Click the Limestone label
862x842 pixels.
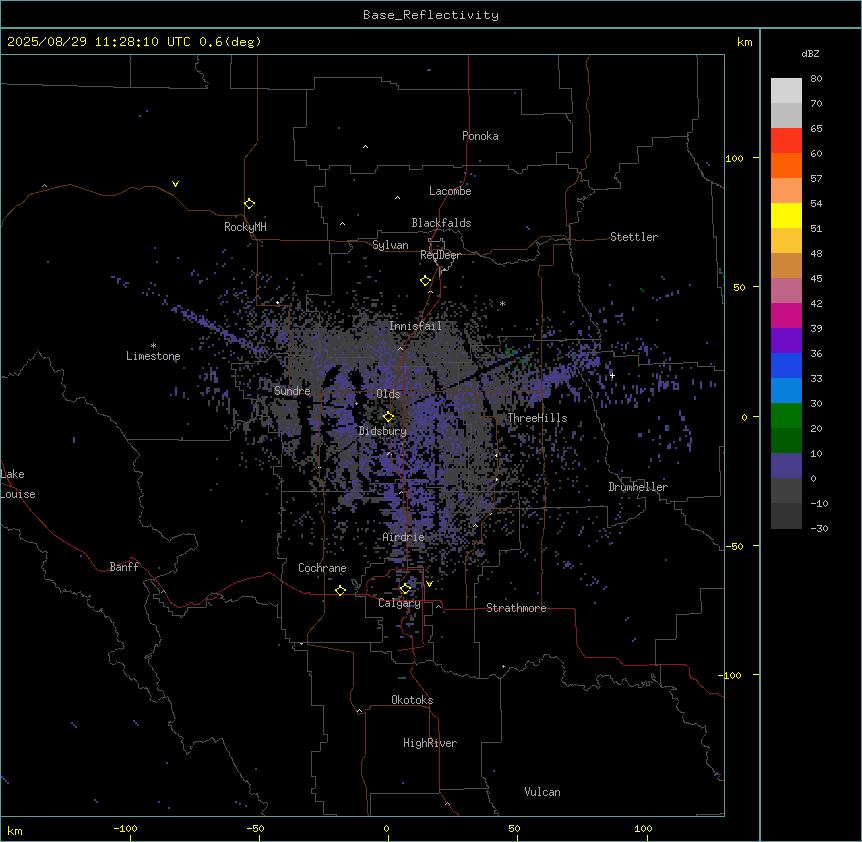153,356
